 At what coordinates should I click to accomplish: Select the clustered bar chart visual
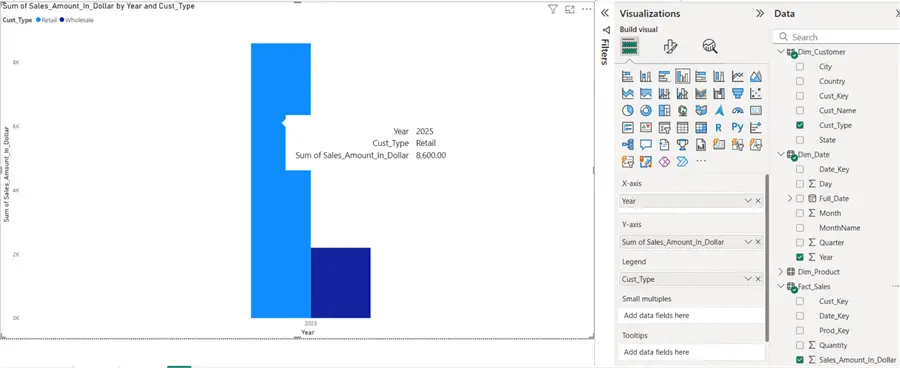(x=664, y=76)
